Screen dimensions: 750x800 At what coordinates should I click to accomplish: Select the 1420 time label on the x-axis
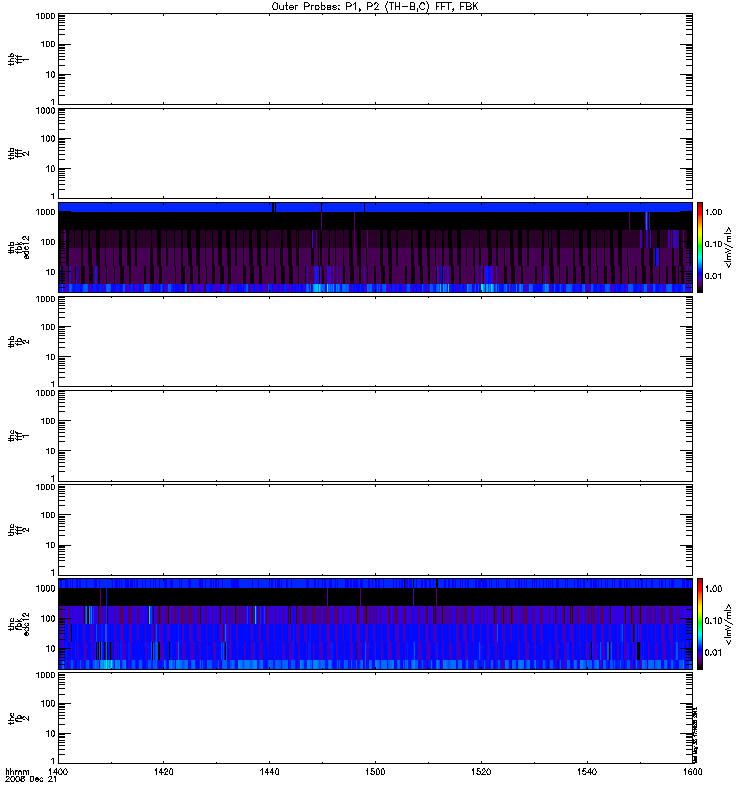163,772
